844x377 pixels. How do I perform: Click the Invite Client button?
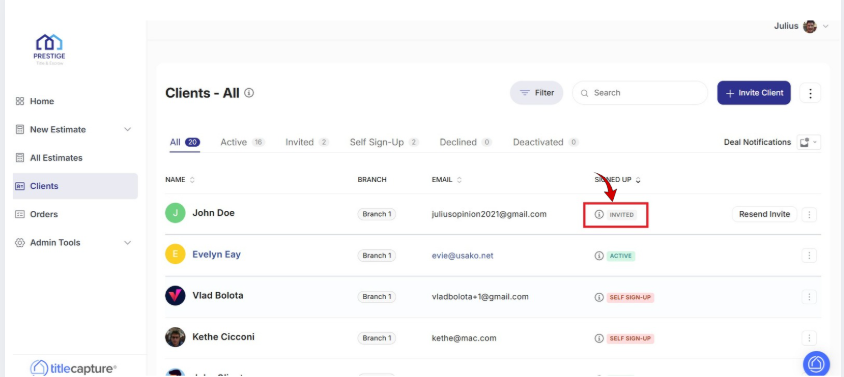(x=754, y=93)
